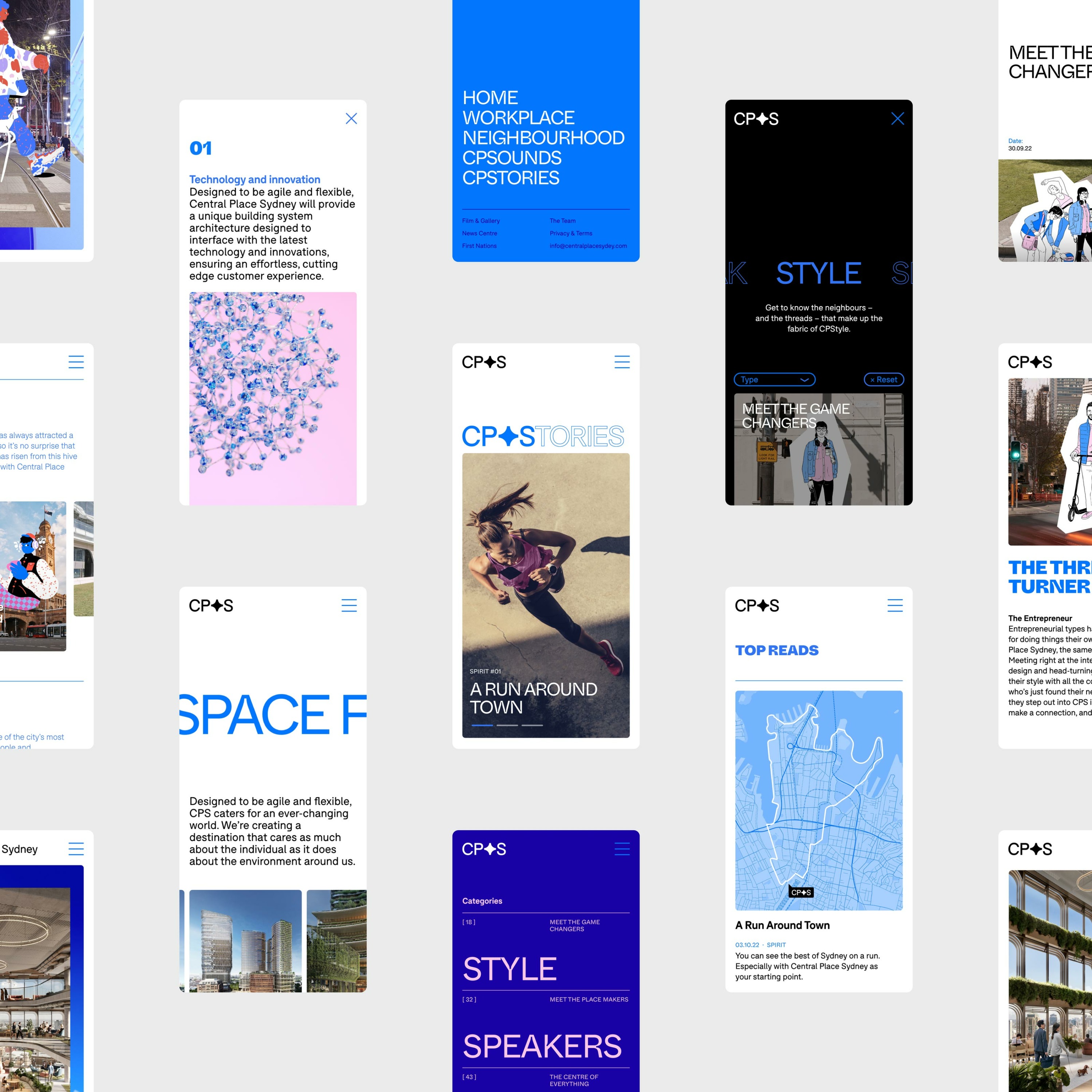Viewport: 1092px width, 1092px height.
Task: Open hamburger menu on CPStories screen
Action: [622, 362]
